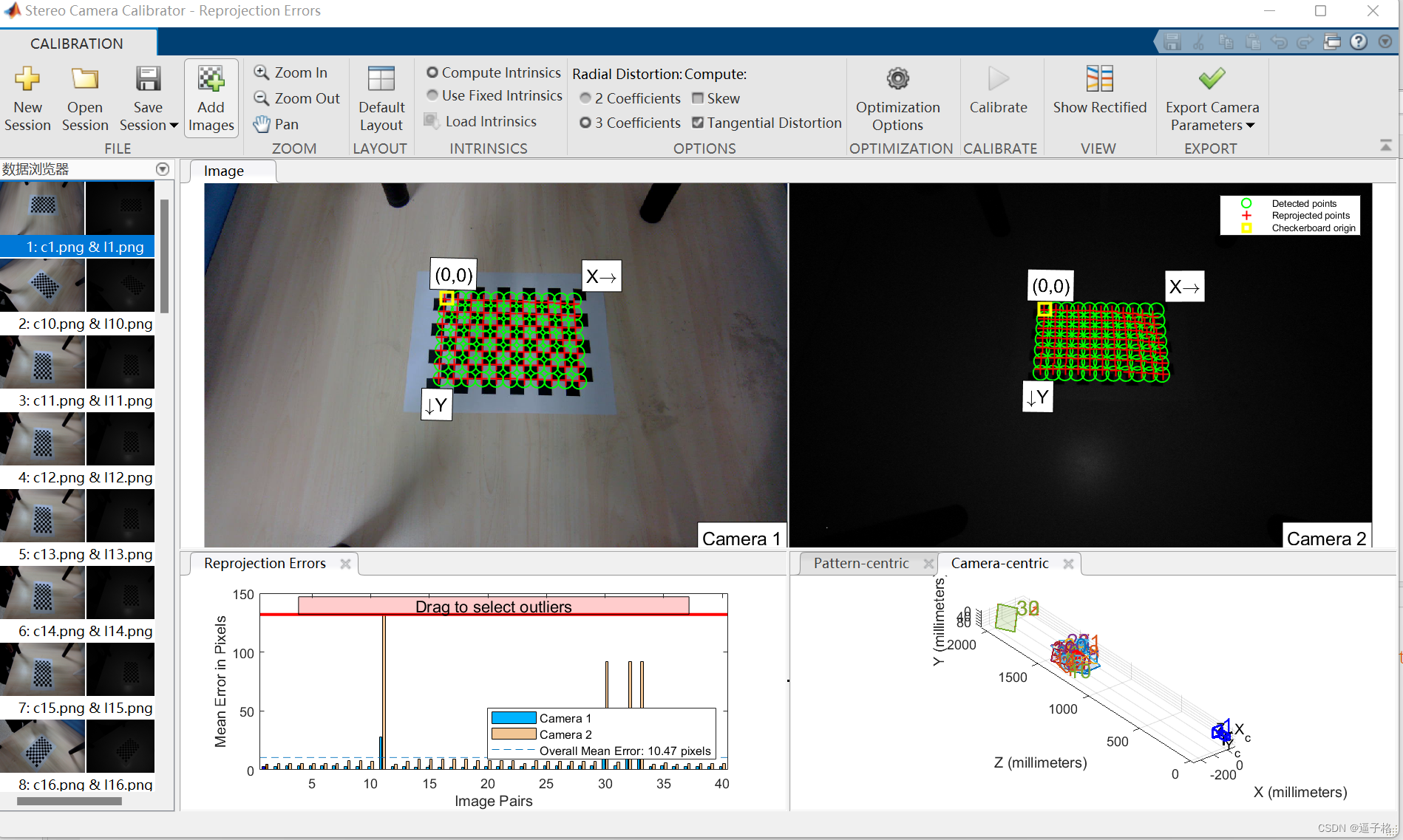Toggle Tangential Distortion checkbox

click(698, 123)
